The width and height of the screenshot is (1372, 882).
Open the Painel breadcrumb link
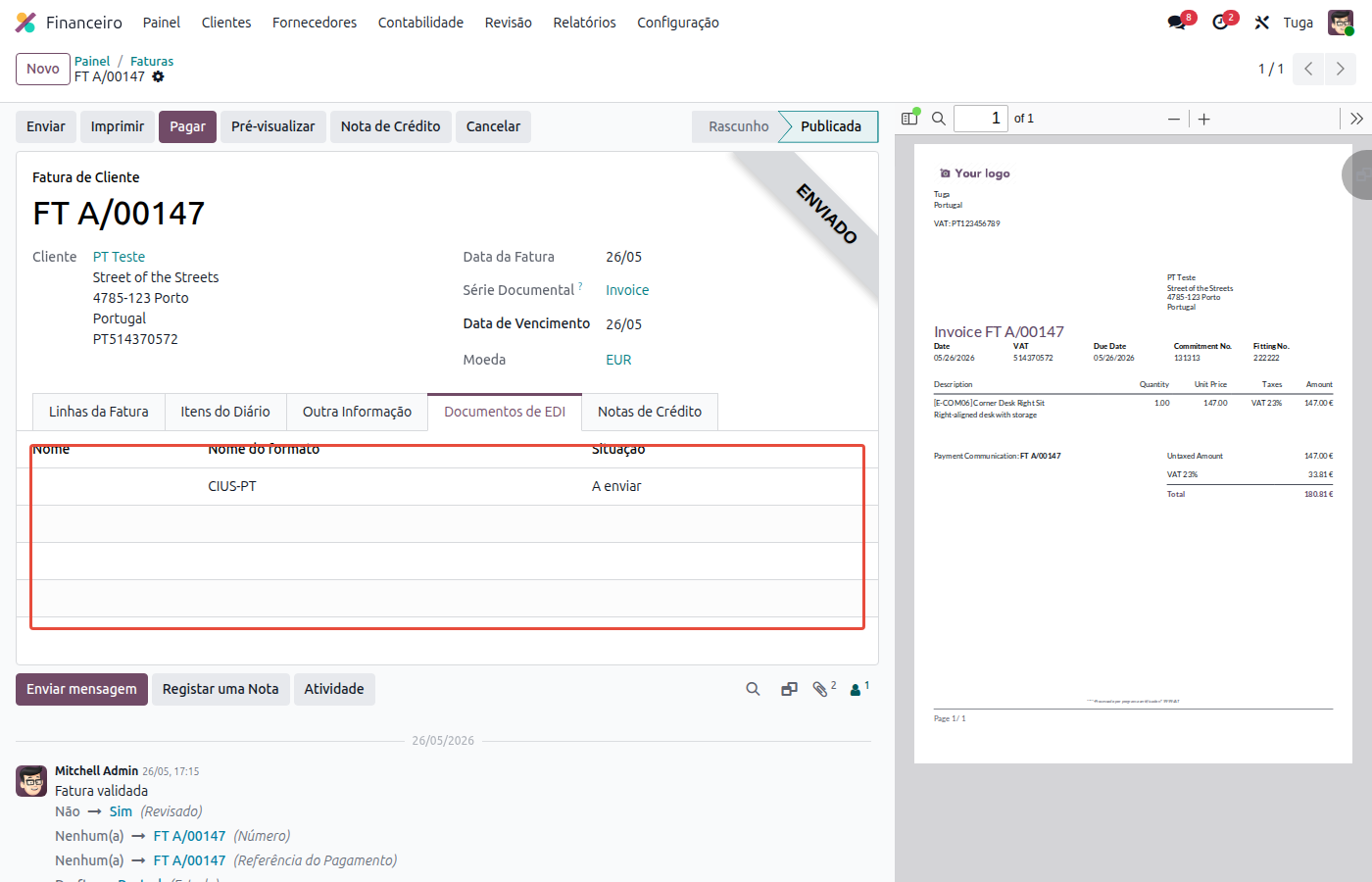(92, 61)
